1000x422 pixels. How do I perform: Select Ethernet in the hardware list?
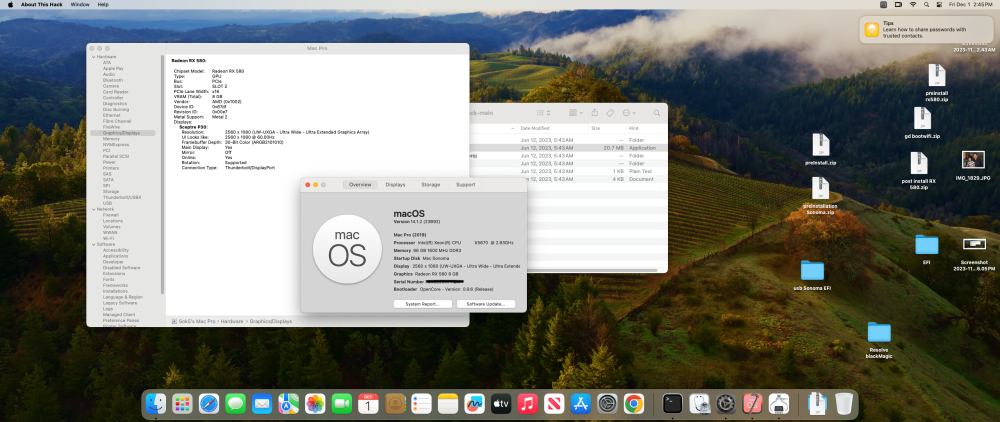pos(112,115)
